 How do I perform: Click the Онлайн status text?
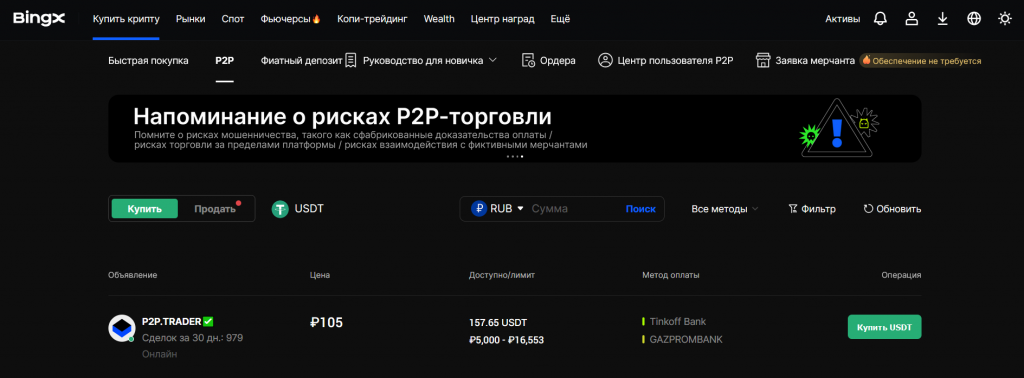click(x=159, y=354)
